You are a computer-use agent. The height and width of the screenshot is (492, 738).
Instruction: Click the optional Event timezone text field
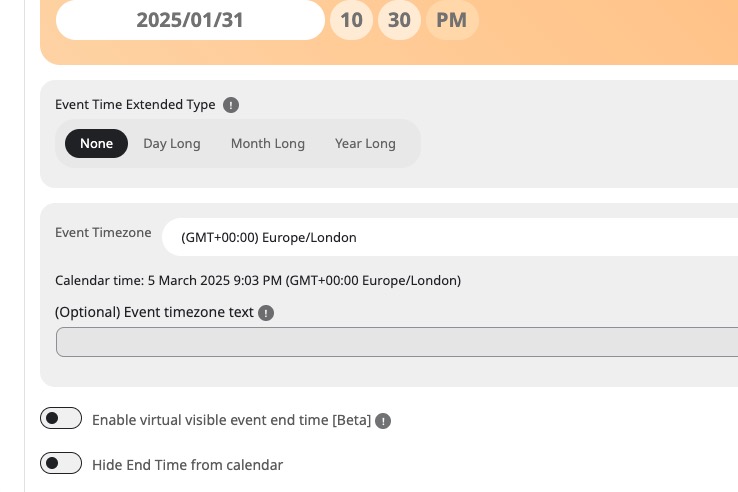tap(397, 342)
